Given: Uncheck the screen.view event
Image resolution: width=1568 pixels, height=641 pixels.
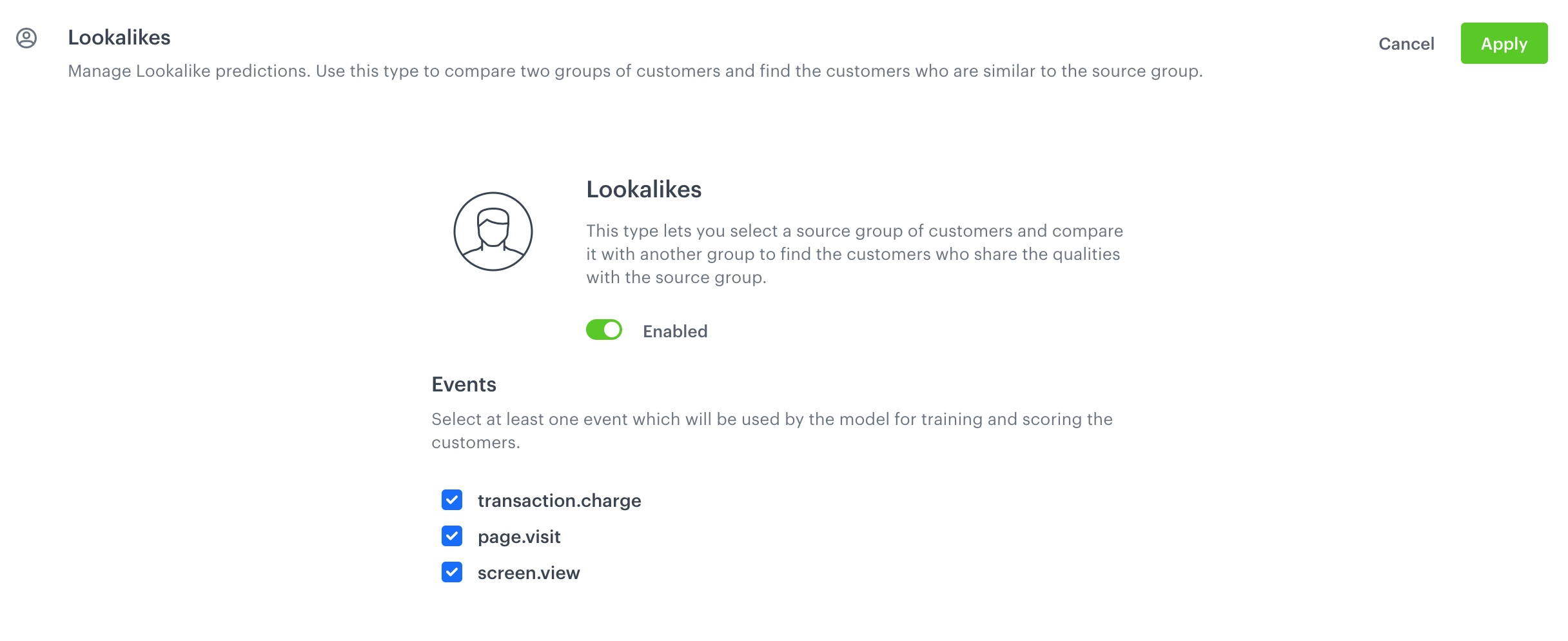Looking at the screenshot, I should [x=452, y=572].
